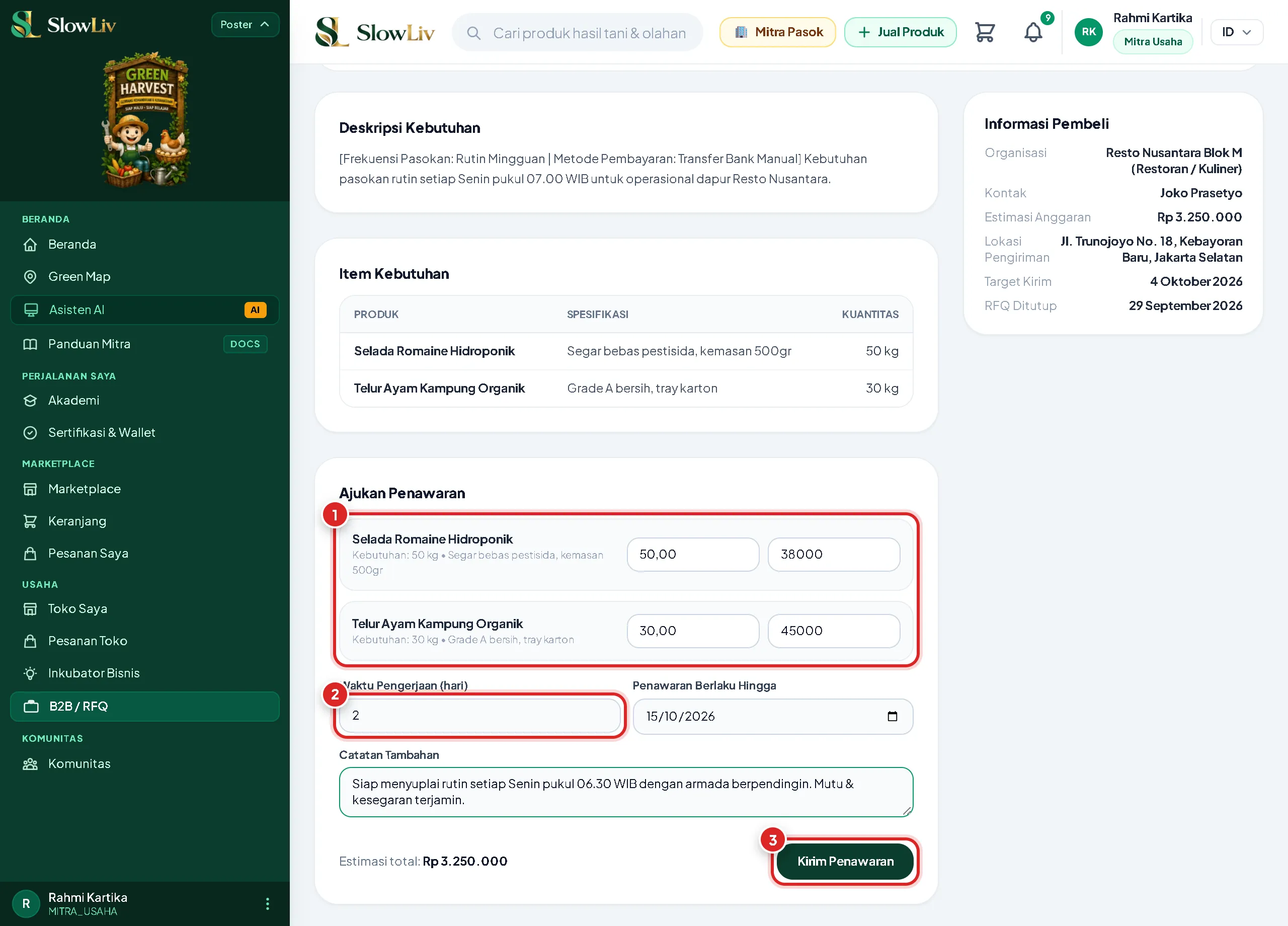Submit with Kirim Penawaran button
This screenshot has height=926, width=1288.
pyautogui.click(x=844, y=861)
